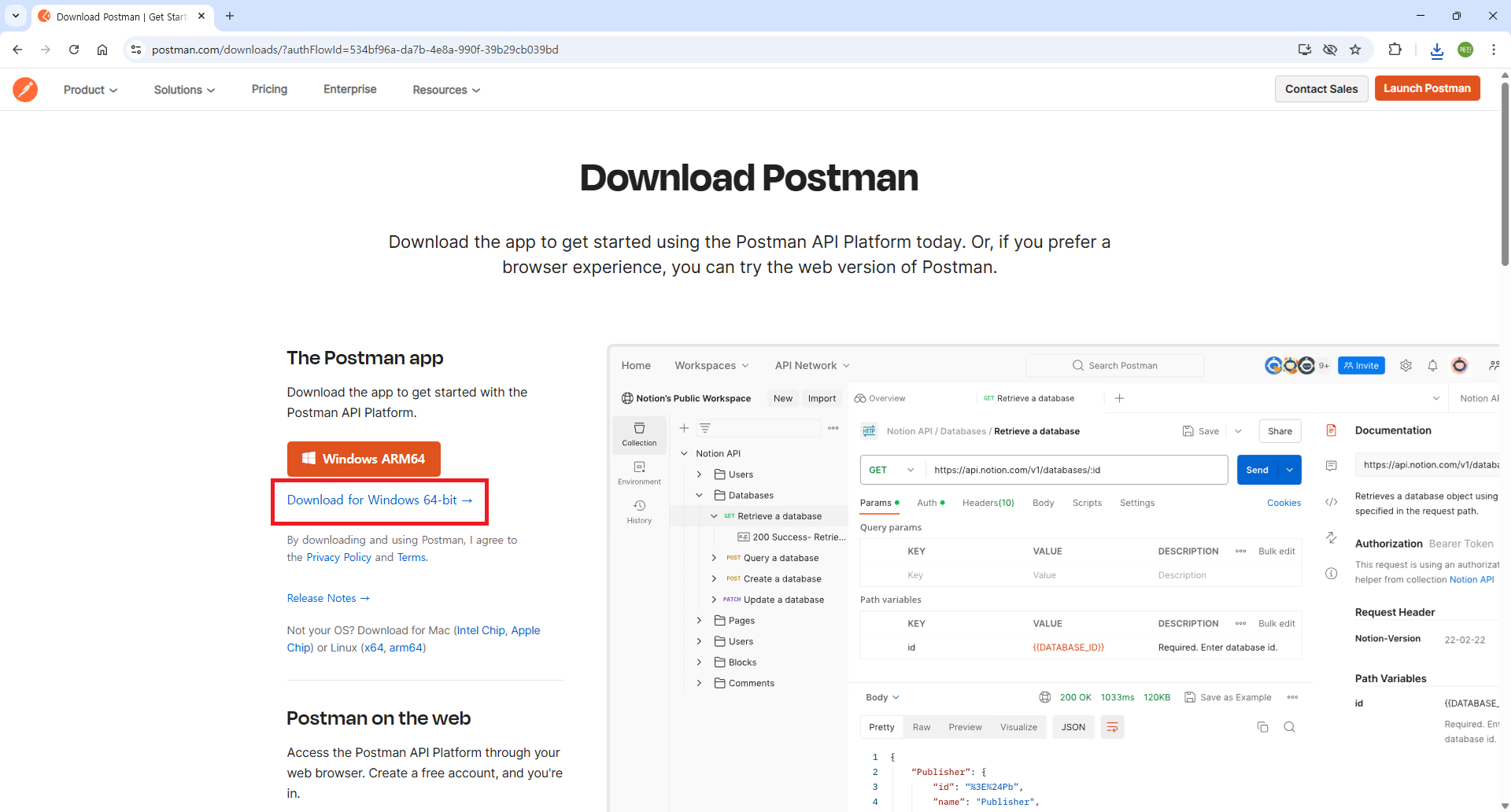Screen dimensions: 1511x812
Task: Click the Documentation panel icon
Action: [1332, 430]
